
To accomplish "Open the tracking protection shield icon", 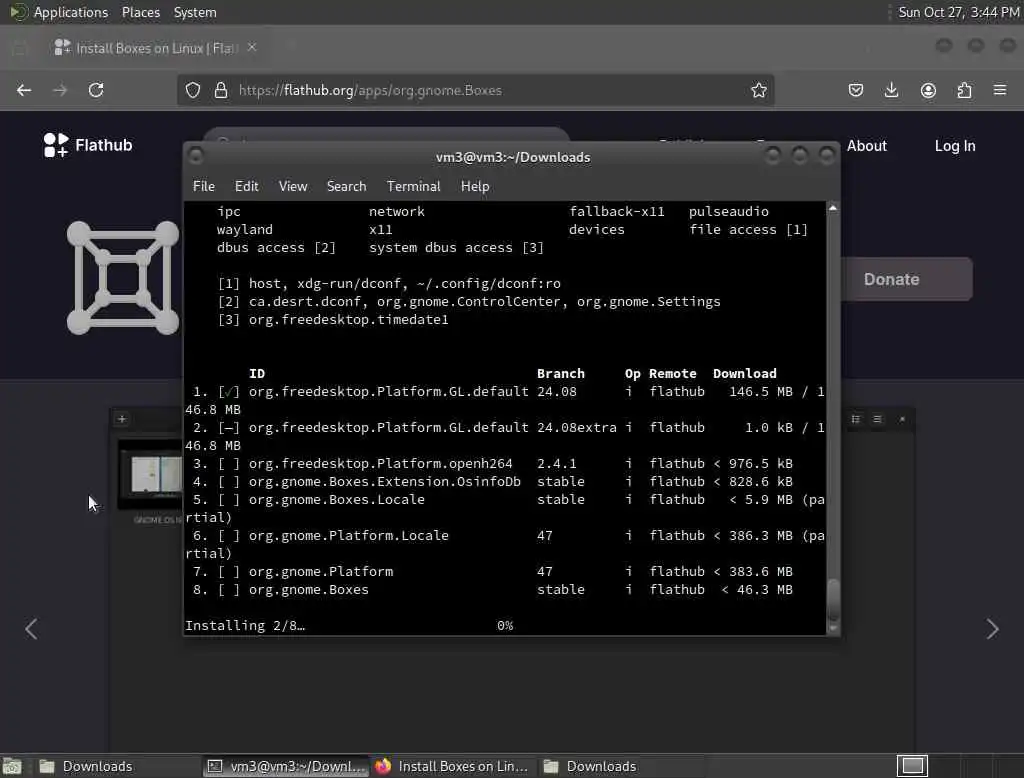I will pos(193,90).
